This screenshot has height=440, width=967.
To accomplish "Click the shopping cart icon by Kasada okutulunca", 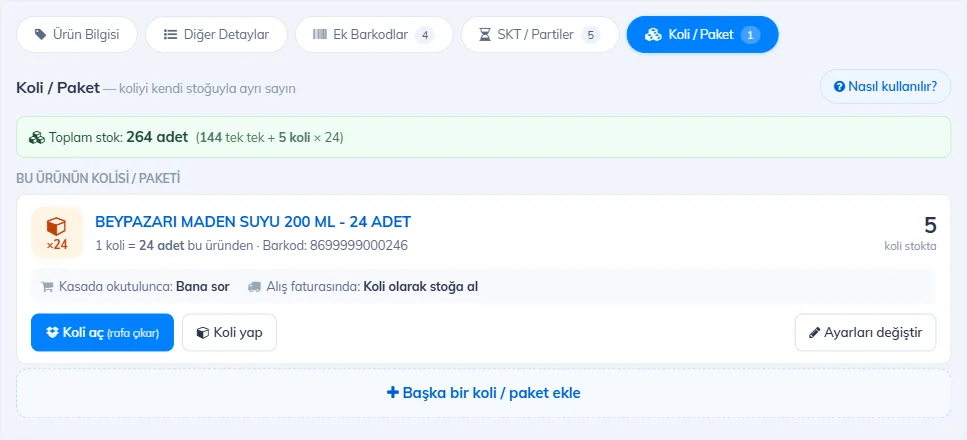I will [47, 287].
